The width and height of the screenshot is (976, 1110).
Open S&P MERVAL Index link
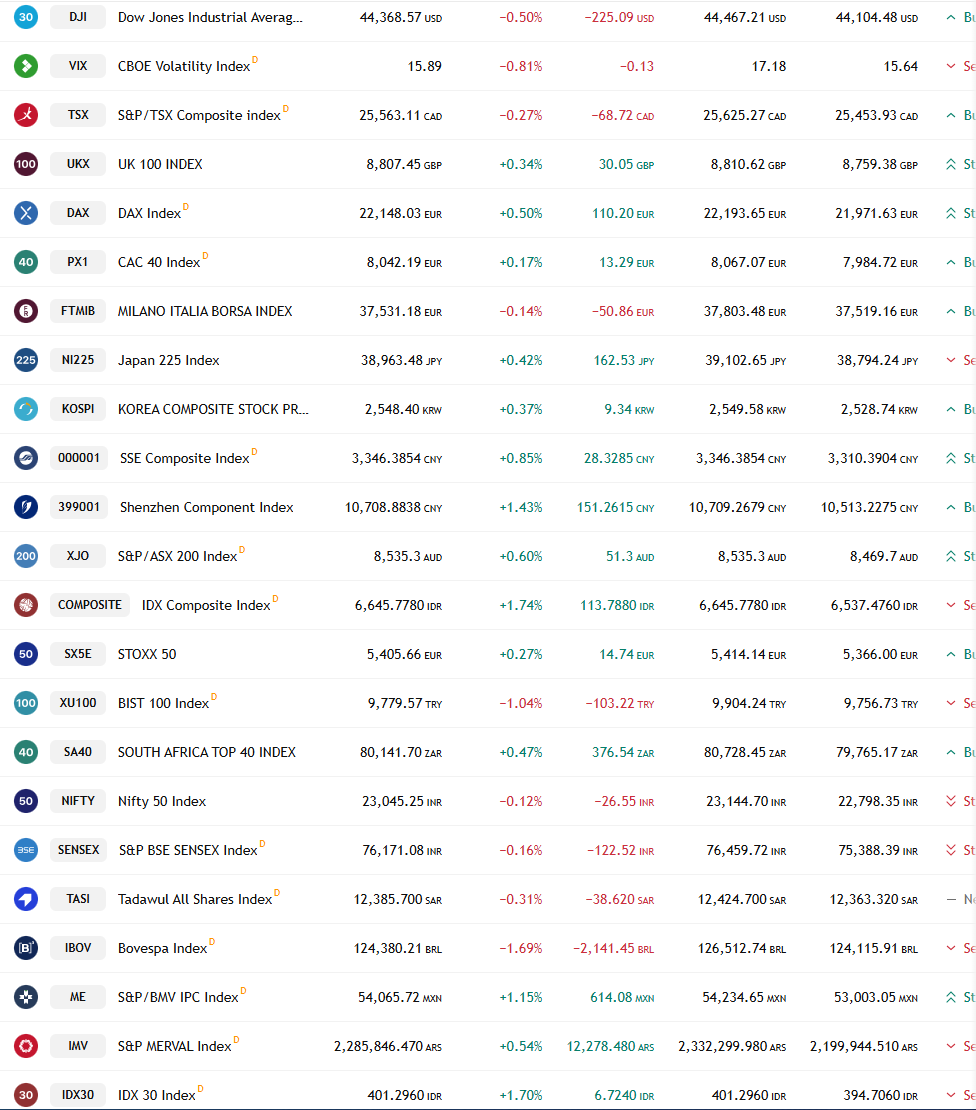pos(175,1046)
